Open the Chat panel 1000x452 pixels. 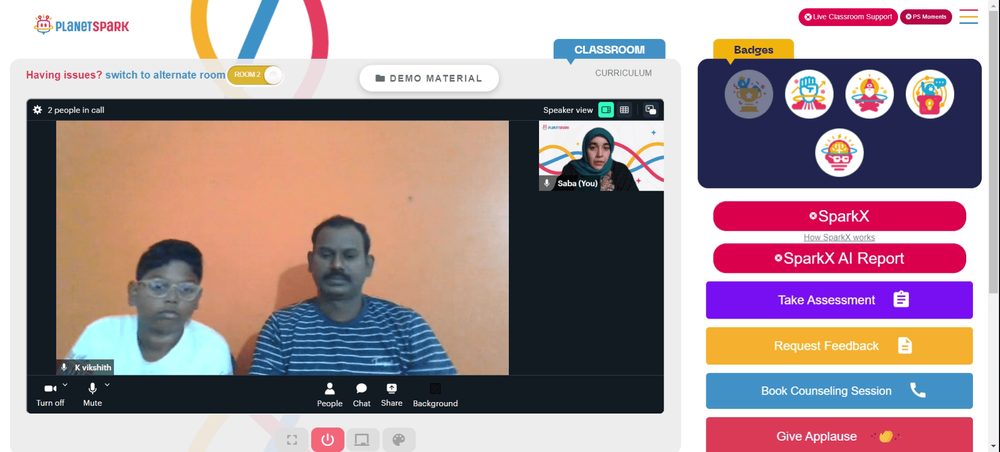click(362, 395)
